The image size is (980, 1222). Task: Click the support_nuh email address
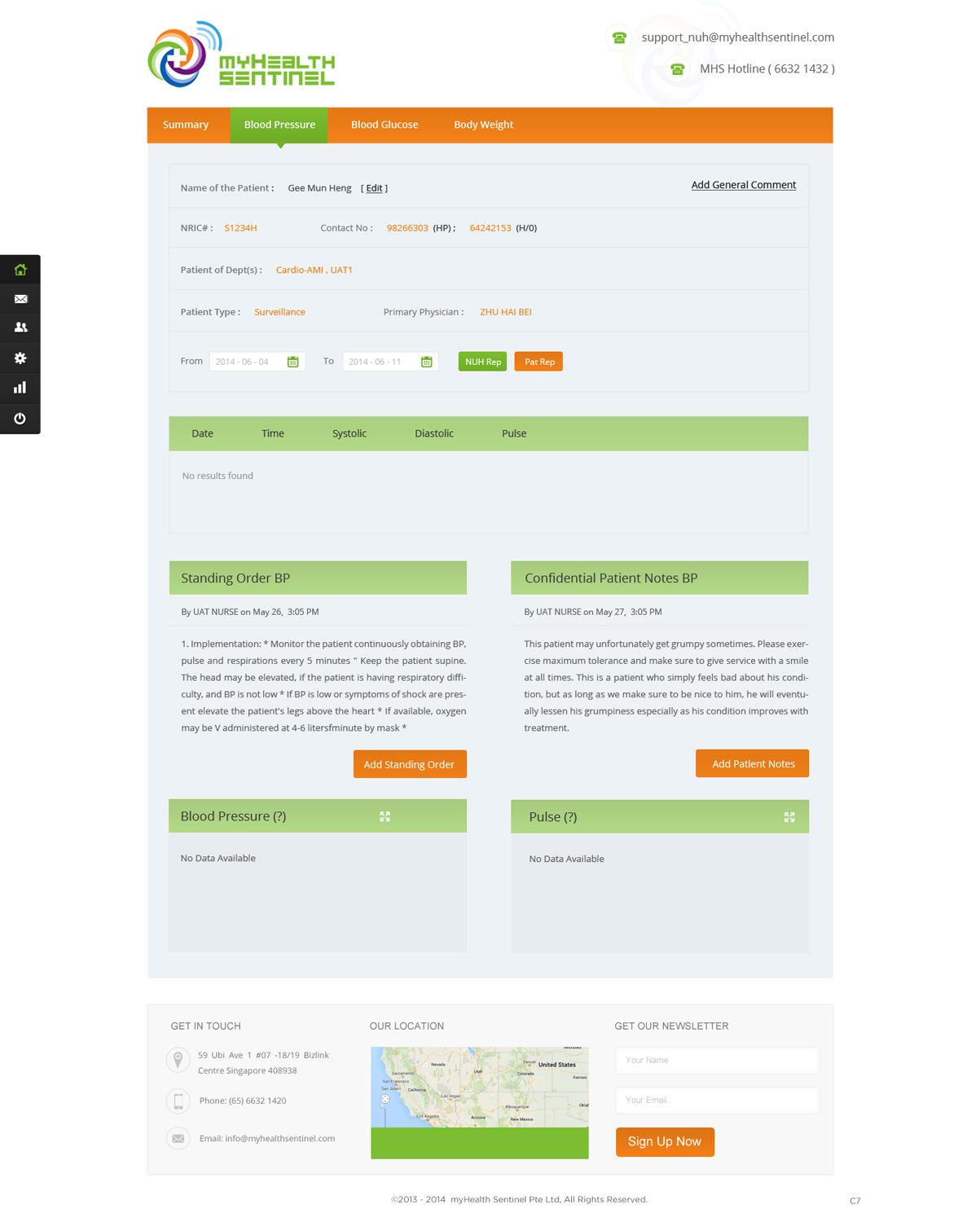738,37
